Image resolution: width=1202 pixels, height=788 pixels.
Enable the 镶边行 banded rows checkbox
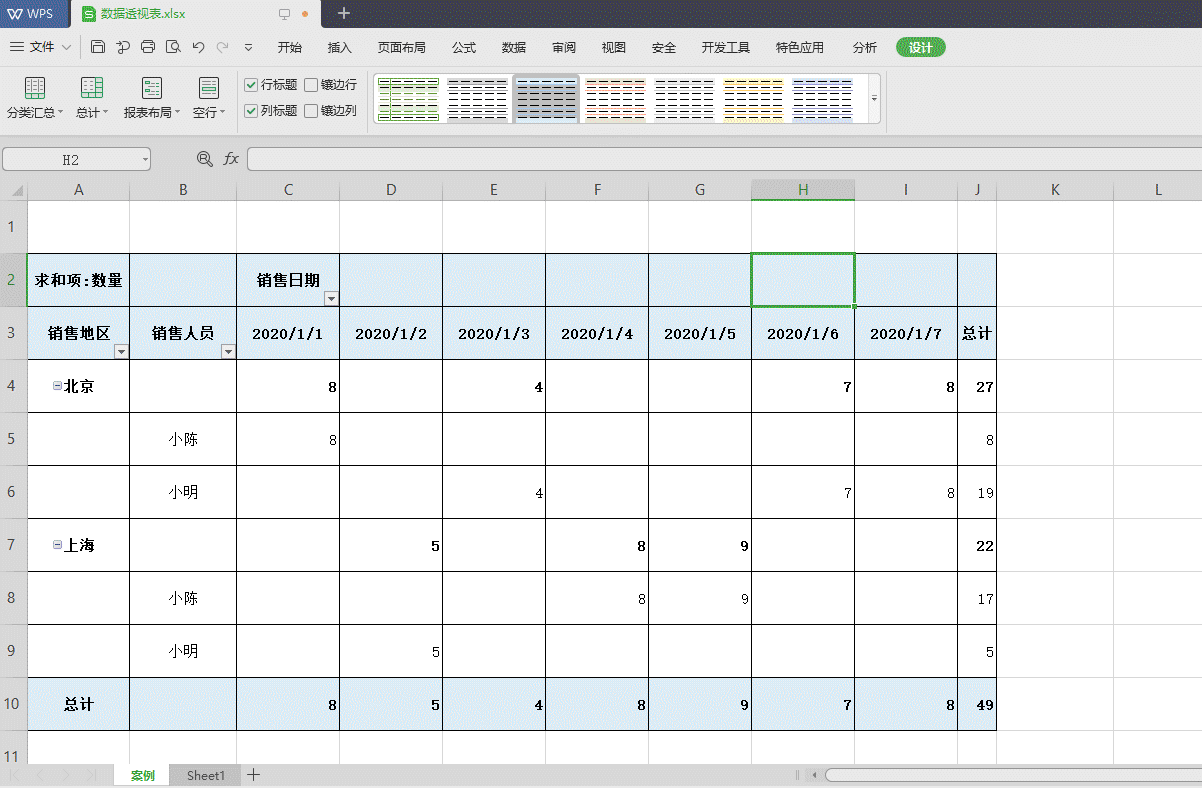point(312,85)
